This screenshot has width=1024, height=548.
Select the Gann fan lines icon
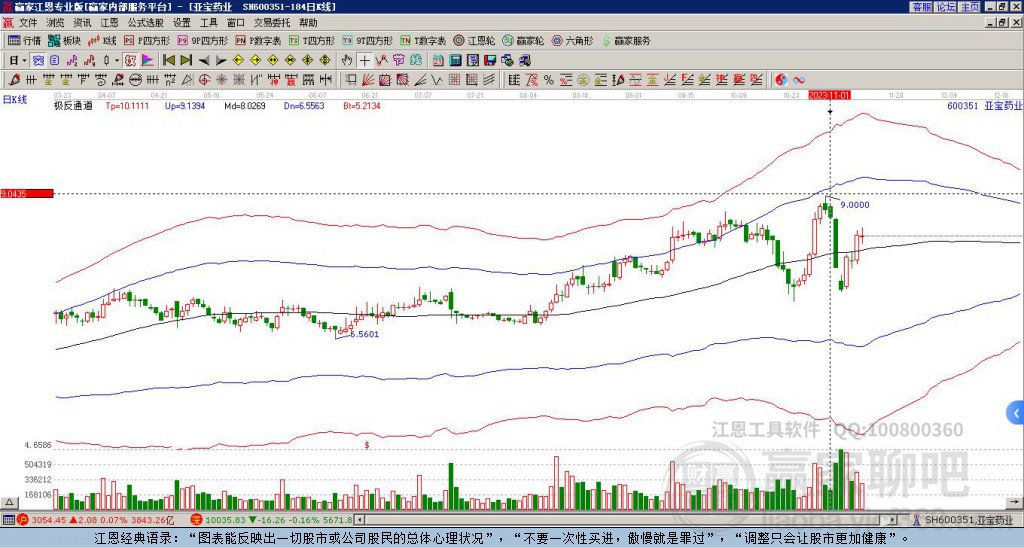click(368, 80)
